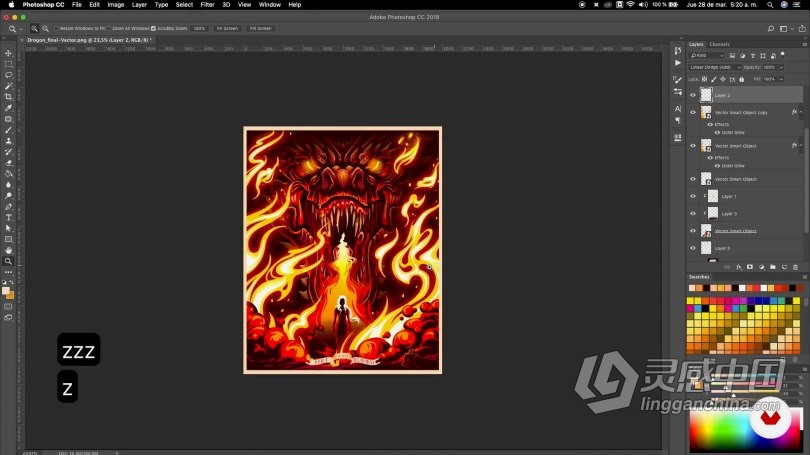Select the Layer 2 thumbnail

tap(706, 95)
